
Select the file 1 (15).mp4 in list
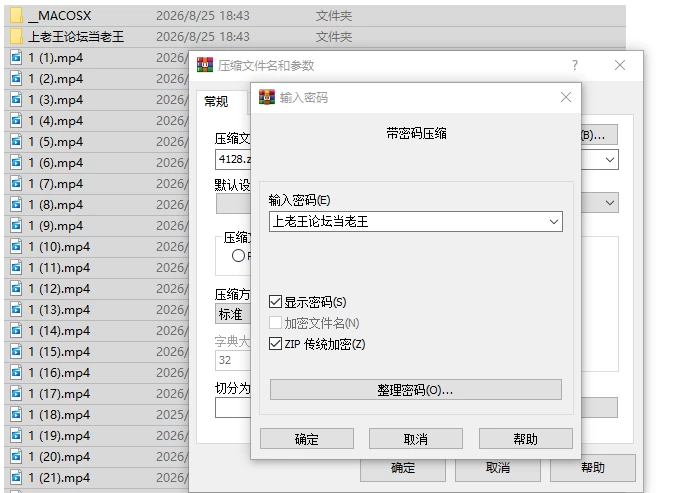[x=97, y=352]
